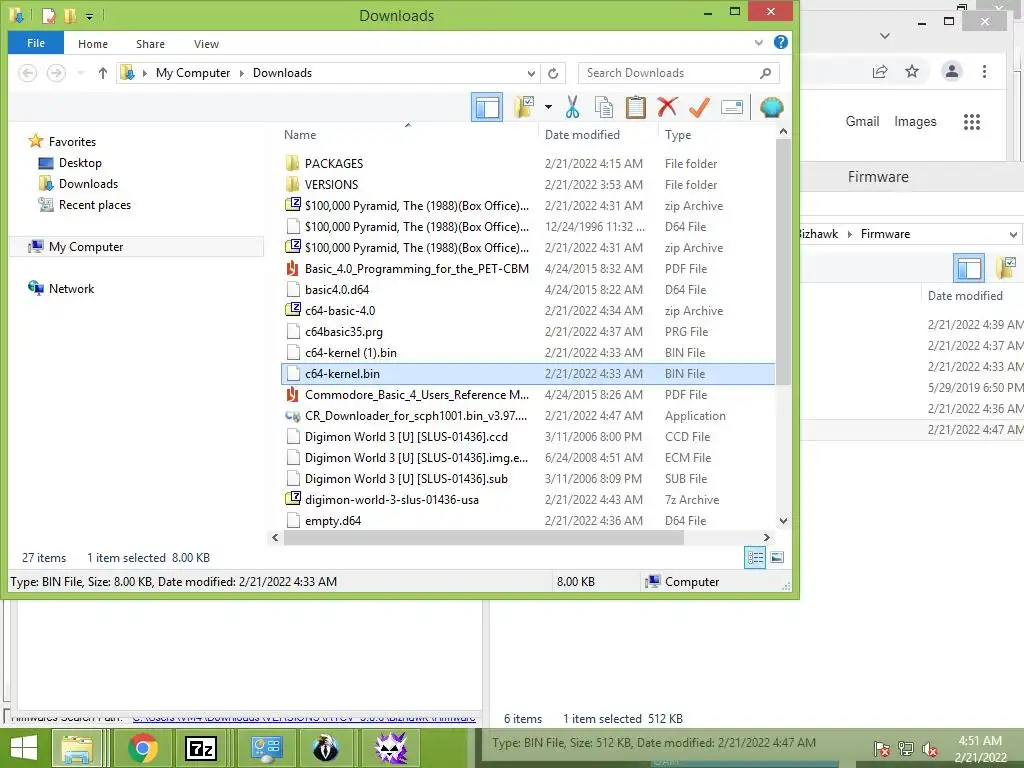Go forward with the Forward arrow button
Screen dimensions: 1024x768
[x=56, y=73]
